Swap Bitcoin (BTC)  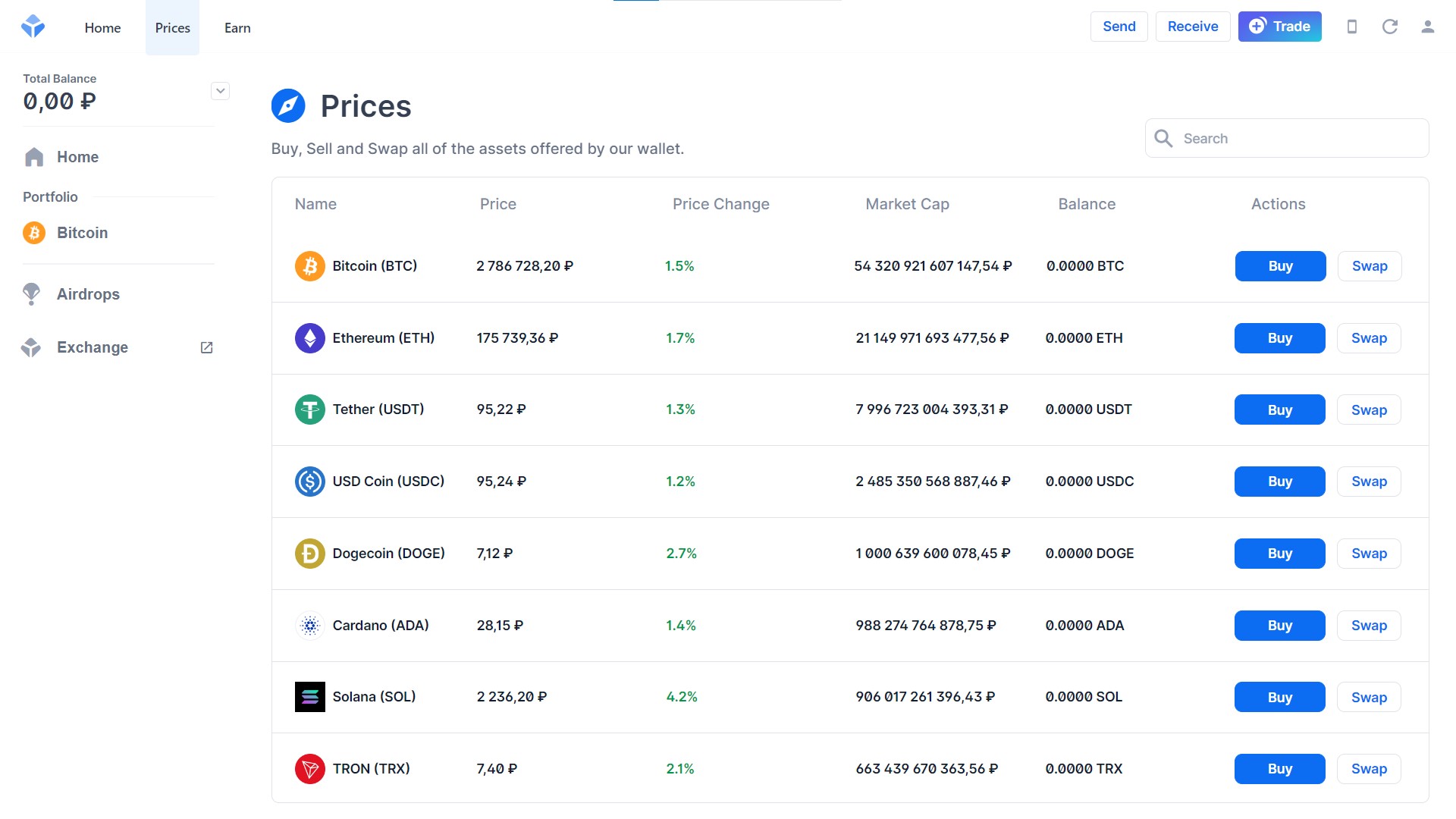click(x=1370, y=266)
